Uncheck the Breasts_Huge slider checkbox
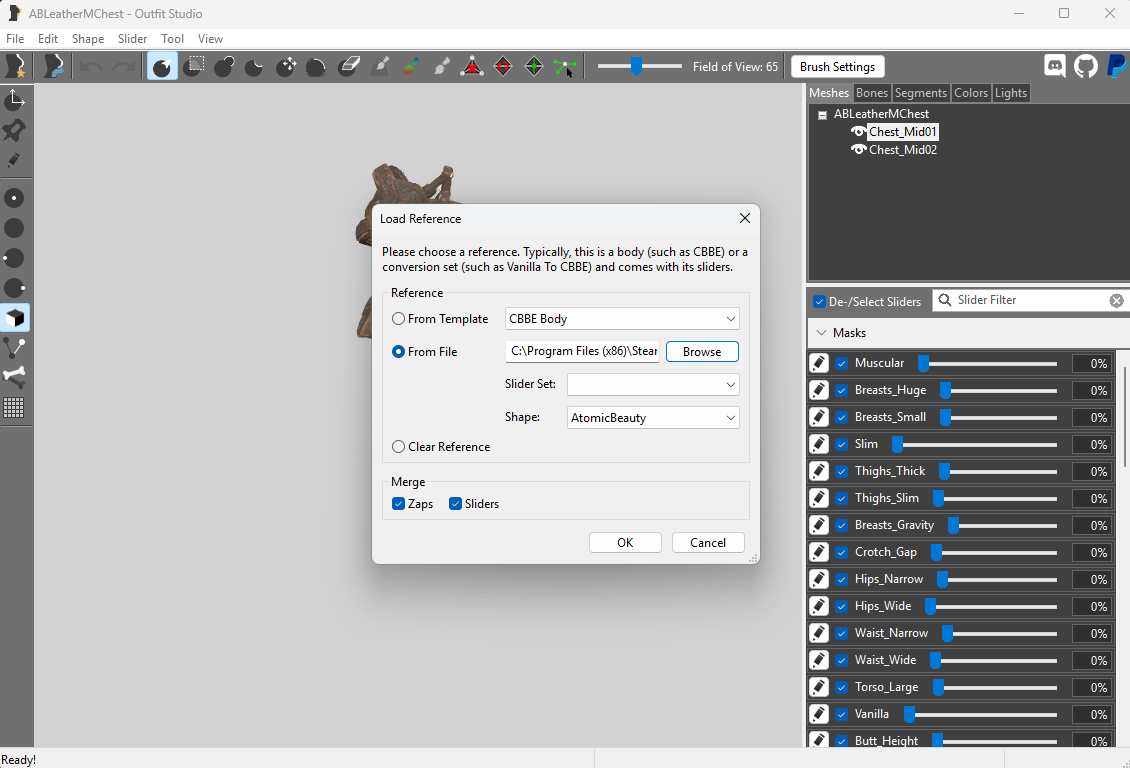Screen dimensions: 1130x768 841,390
